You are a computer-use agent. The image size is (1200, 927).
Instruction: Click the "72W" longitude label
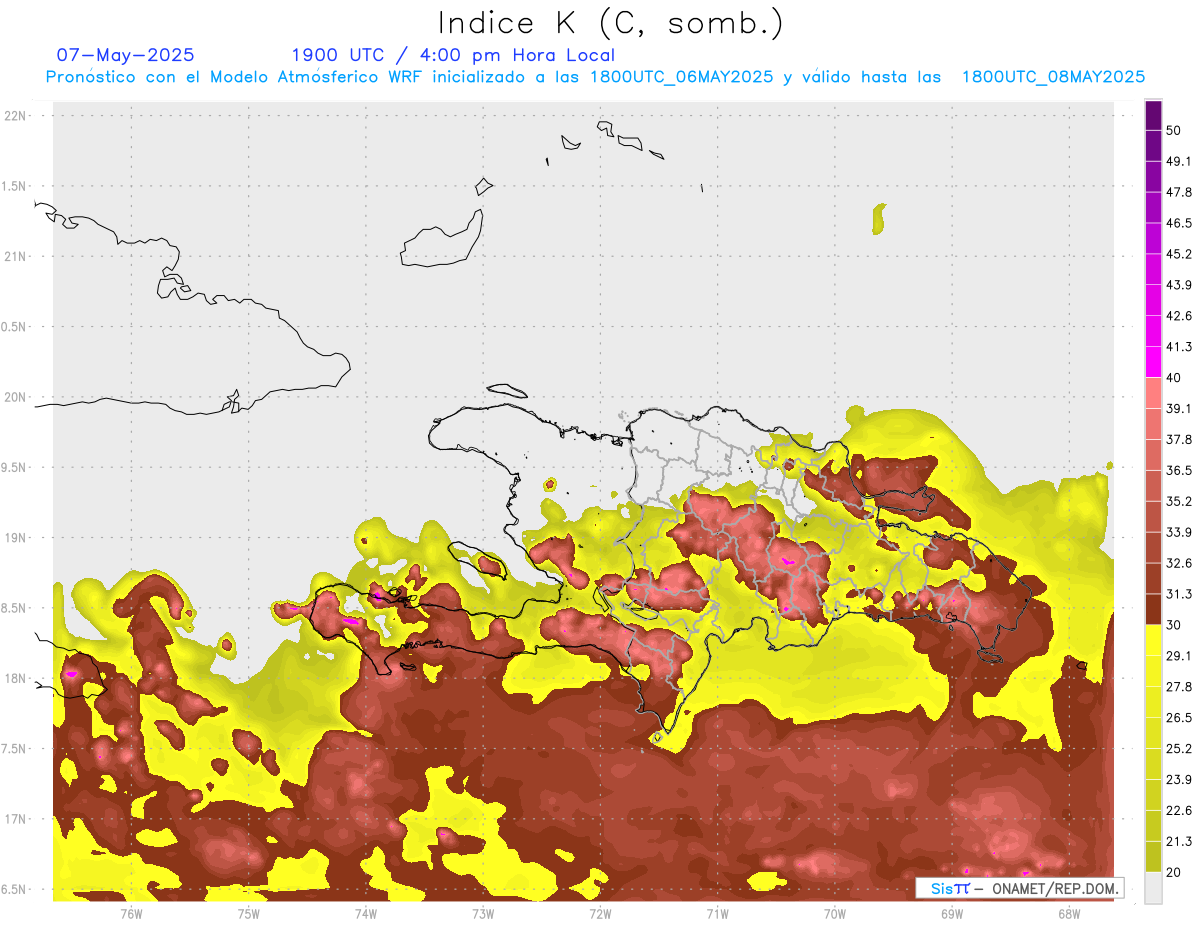click(x=600, y=913)
